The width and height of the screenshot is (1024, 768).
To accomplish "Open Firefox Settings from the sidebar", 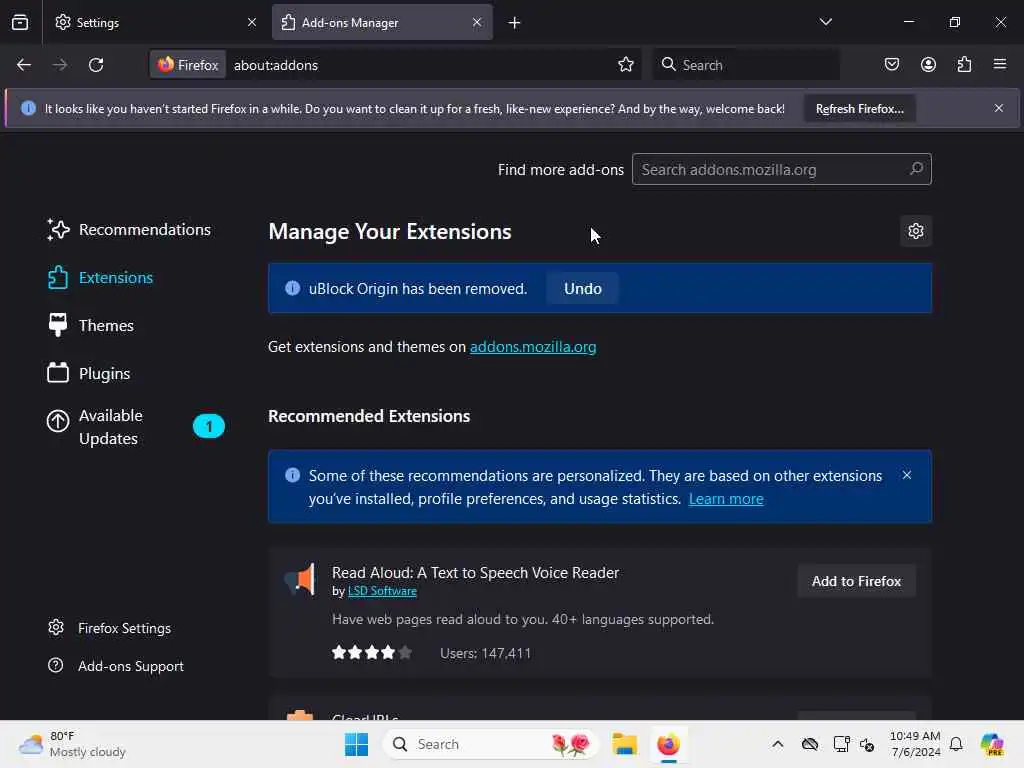I will point(110,628).
